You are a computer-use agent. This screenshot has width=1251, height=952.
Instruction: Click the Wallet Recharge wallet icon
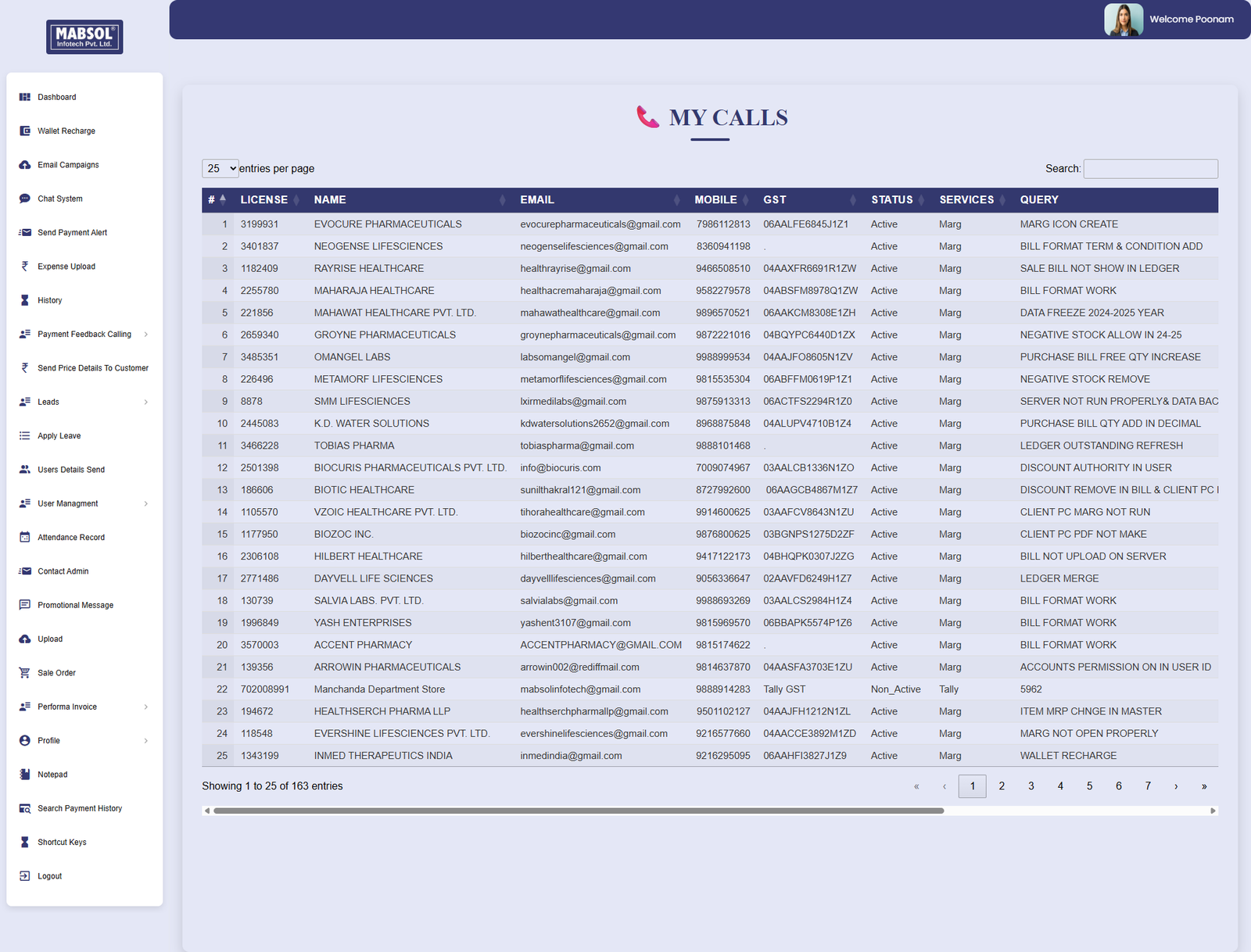point(25,131)
